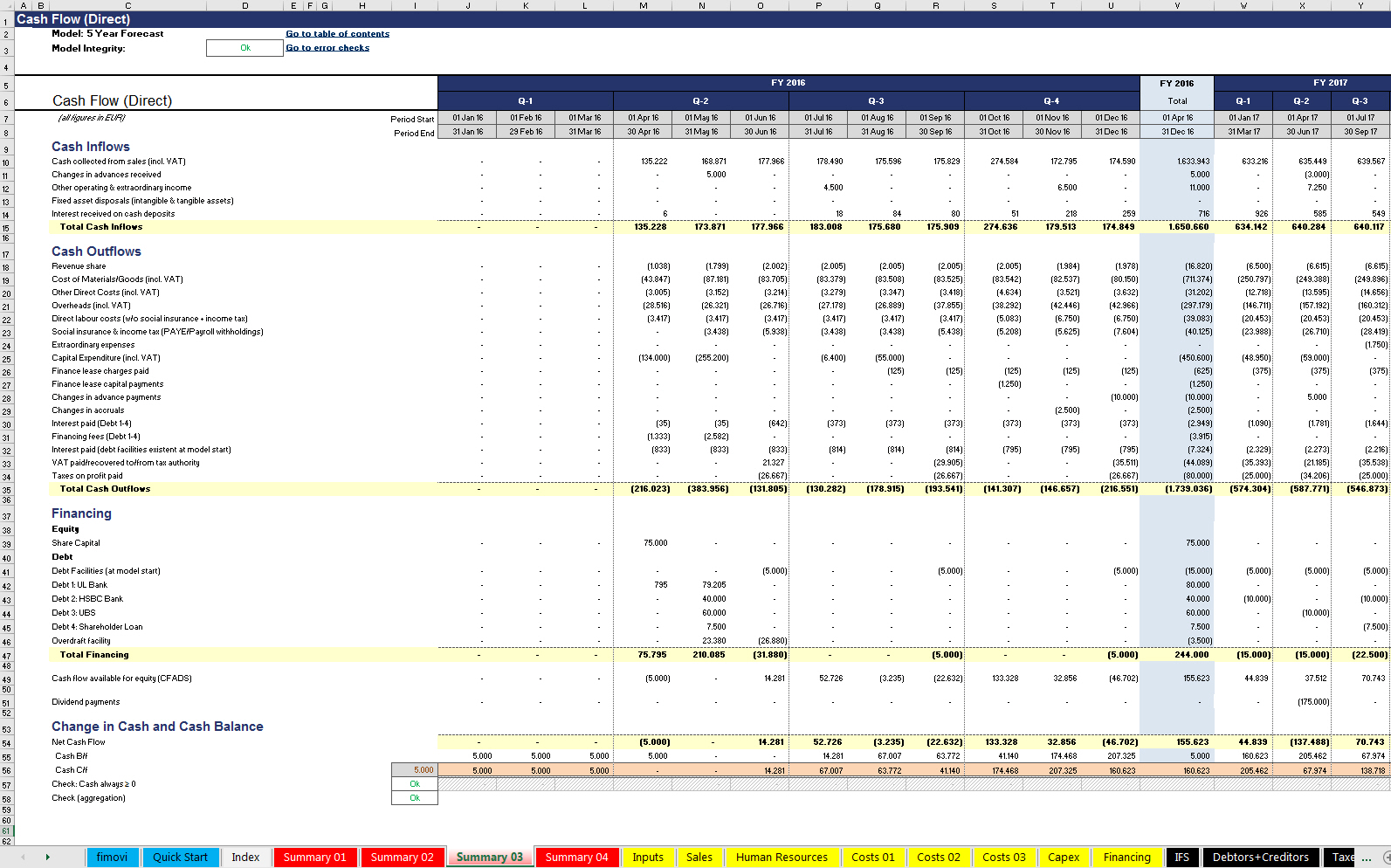This screenshot has height=868, width=1391.
Task: Open the Go to error checks link
Action: click(x=327, y=48)
